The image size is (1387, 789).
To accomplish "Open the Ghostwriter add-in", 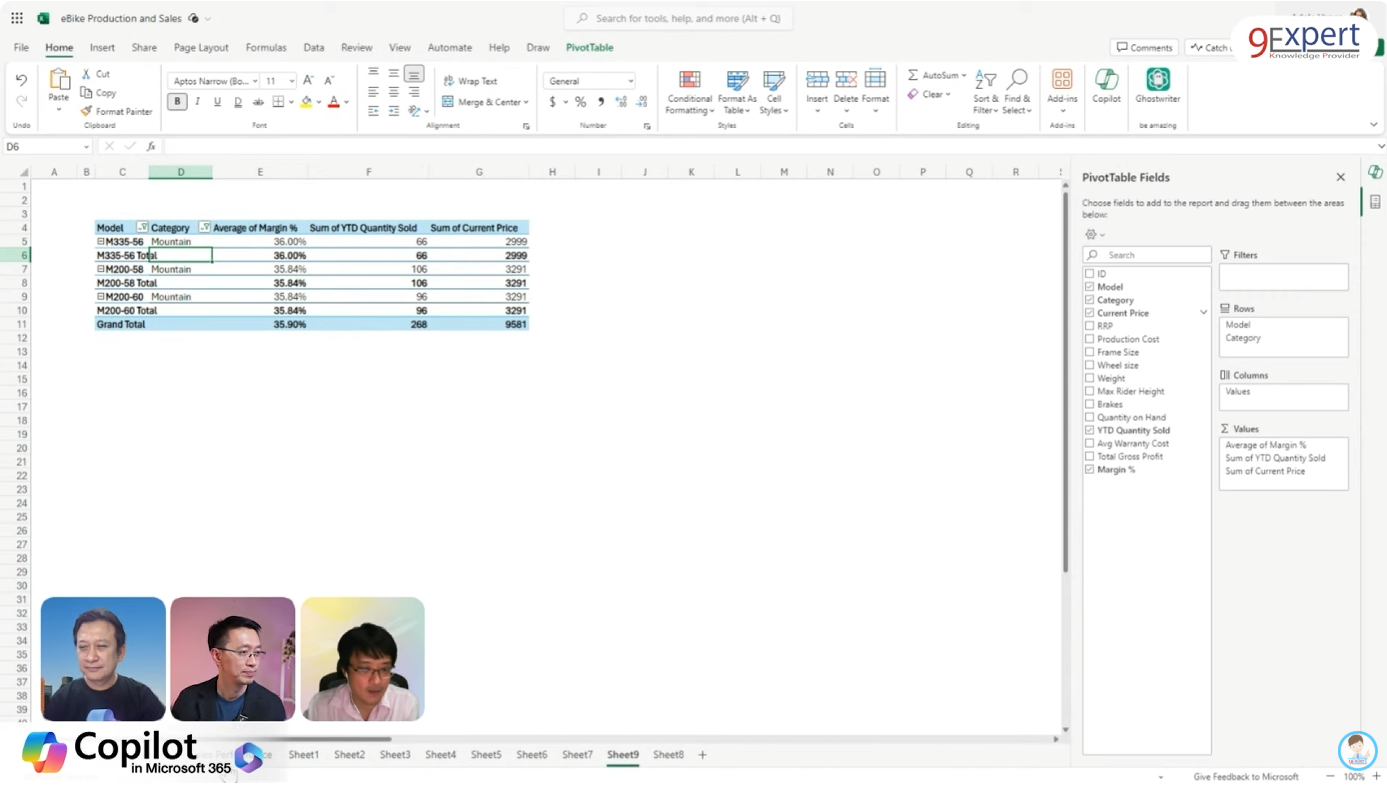I will point(1157,82).
